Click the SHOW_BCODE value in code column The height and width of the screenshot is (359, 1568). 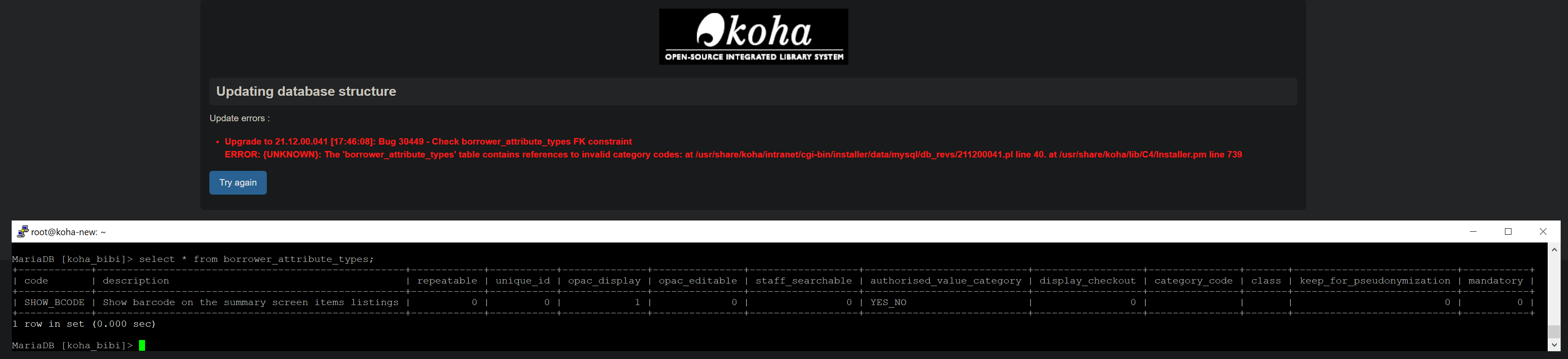pos(54,302)
